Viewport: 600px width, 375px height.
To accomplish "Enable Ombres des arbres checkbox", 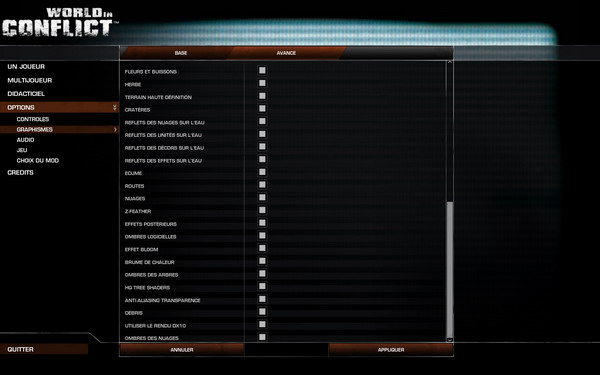I will pos(262,273).
